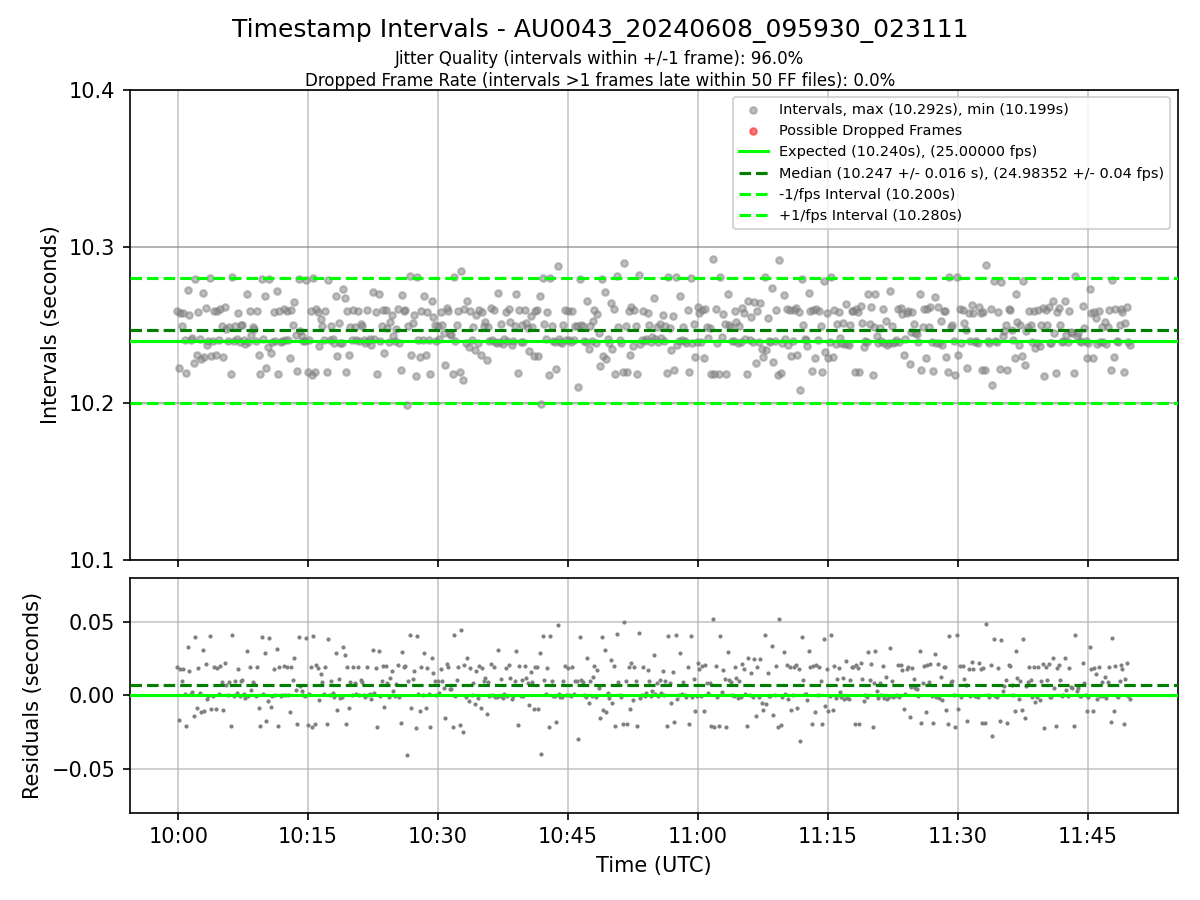The image size is (1200, 900).
Task: Click the 'Residuals (seconds)' y-axis label
Action: 32,696
